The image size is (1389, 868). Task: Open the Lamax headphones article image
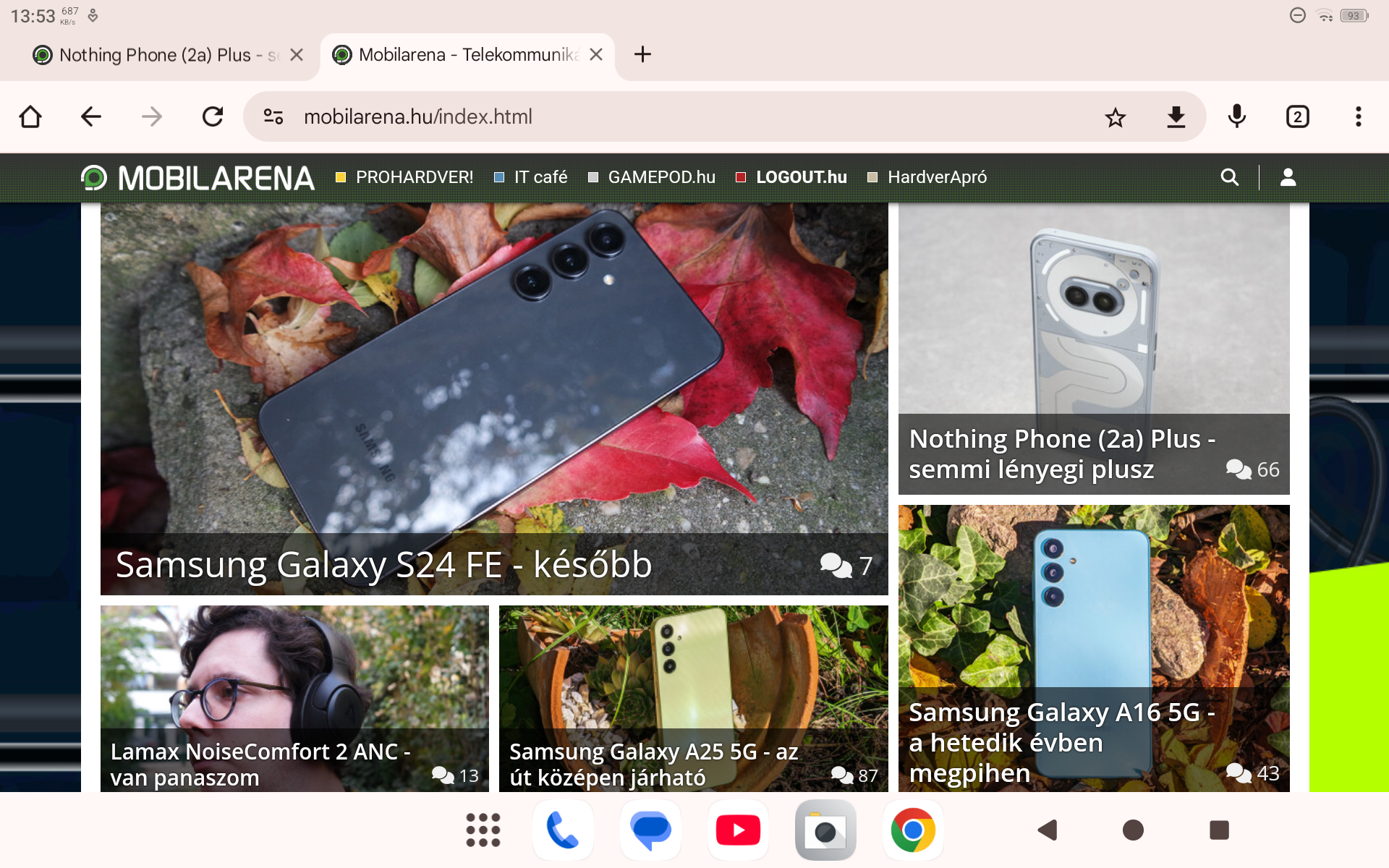click(294, 667)
